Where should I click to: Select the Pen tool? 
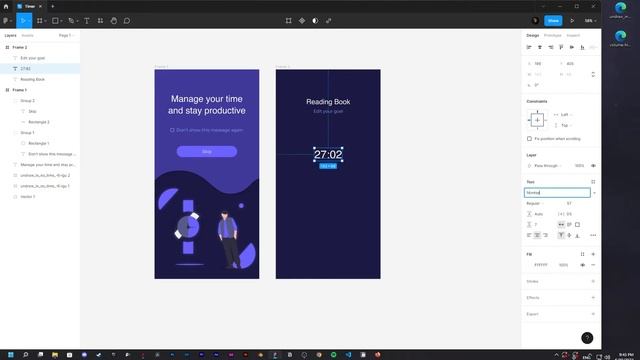[x=71, y=20]
